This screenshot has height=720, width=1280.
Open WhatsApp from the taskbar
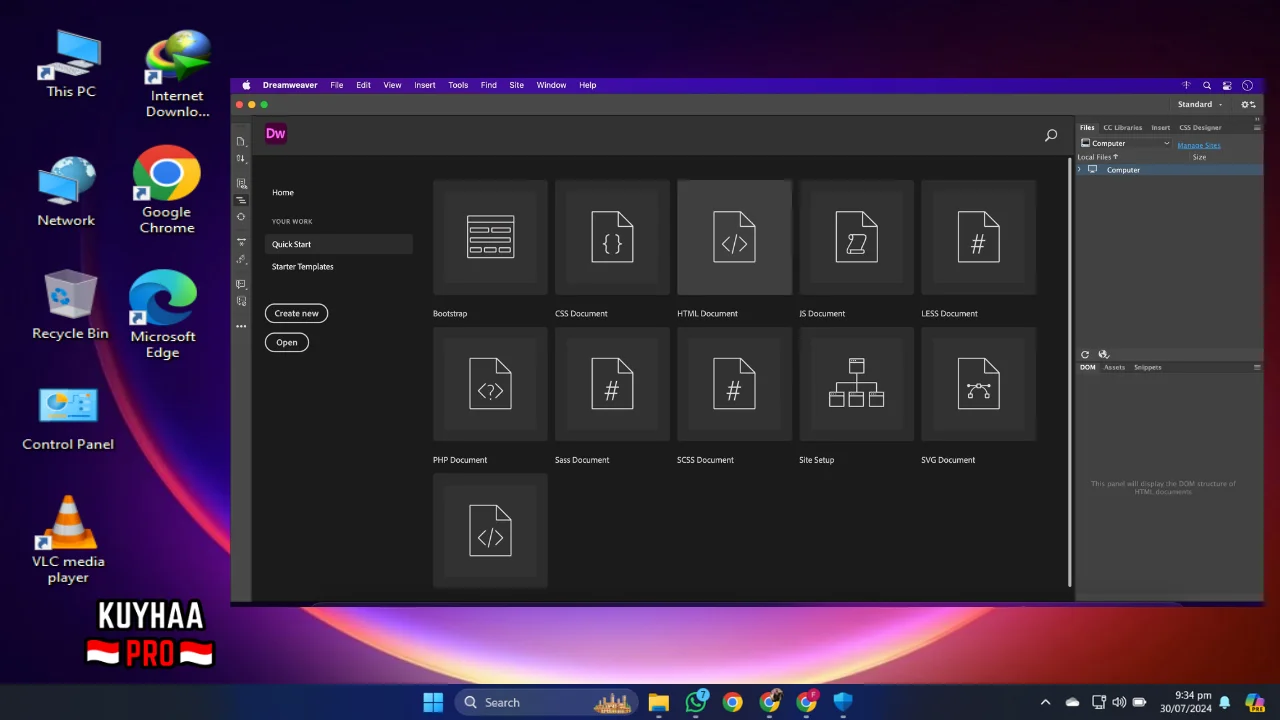[x=696, y=702]
